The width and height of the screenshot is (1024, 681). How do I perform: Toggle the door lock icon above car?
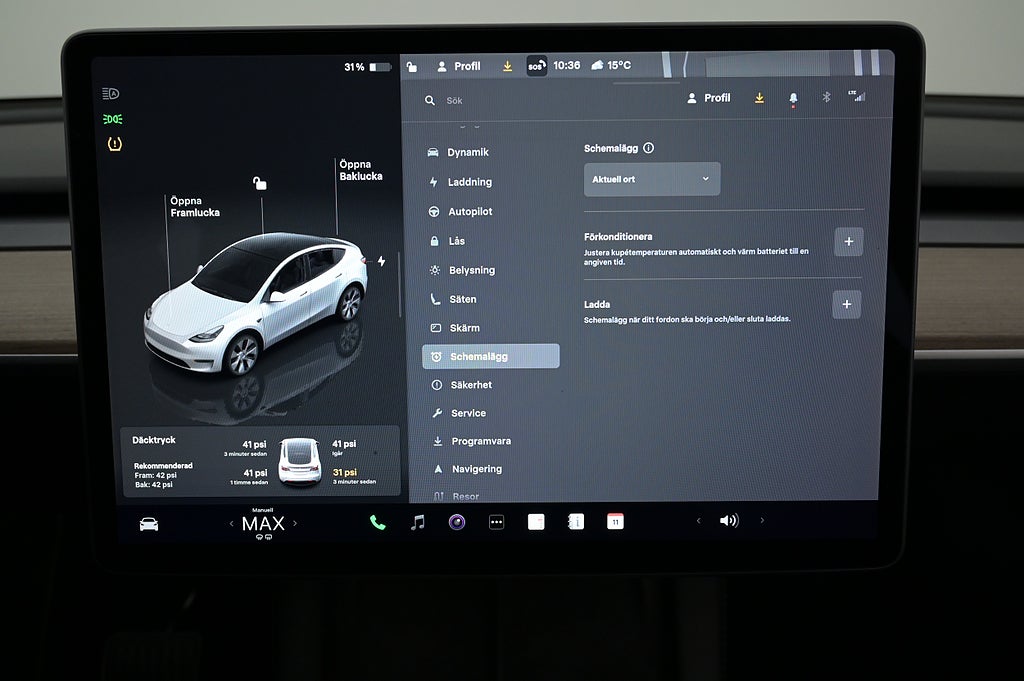(260, 183)
